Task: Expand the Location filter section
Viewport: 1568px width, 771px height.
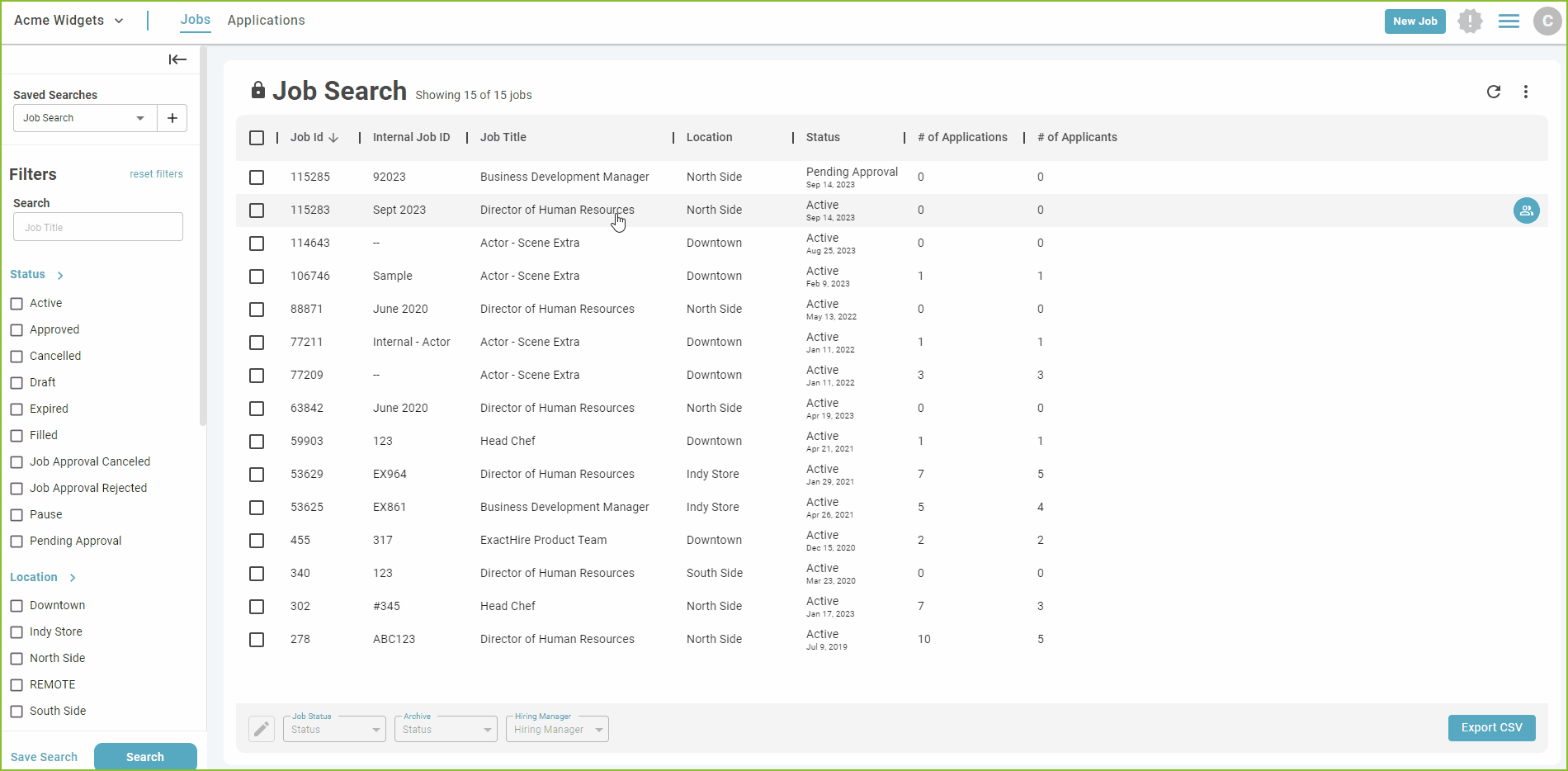Action: [x=43, y=577]
